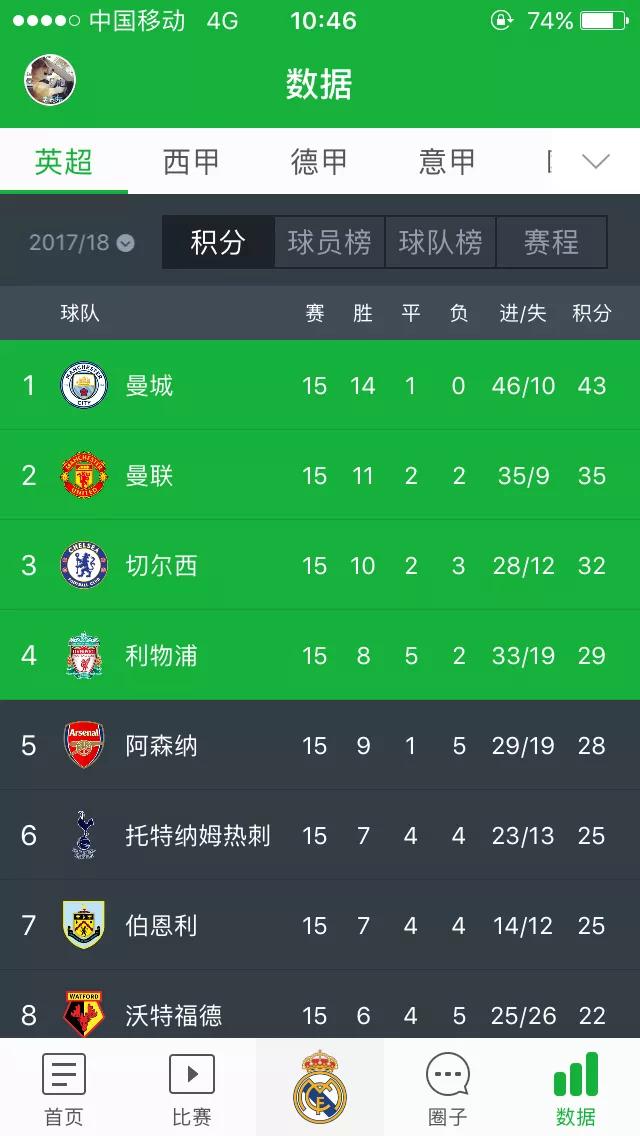Switch to 球队榜 team rankings
640x1136 pixels.
click(440, 242)
